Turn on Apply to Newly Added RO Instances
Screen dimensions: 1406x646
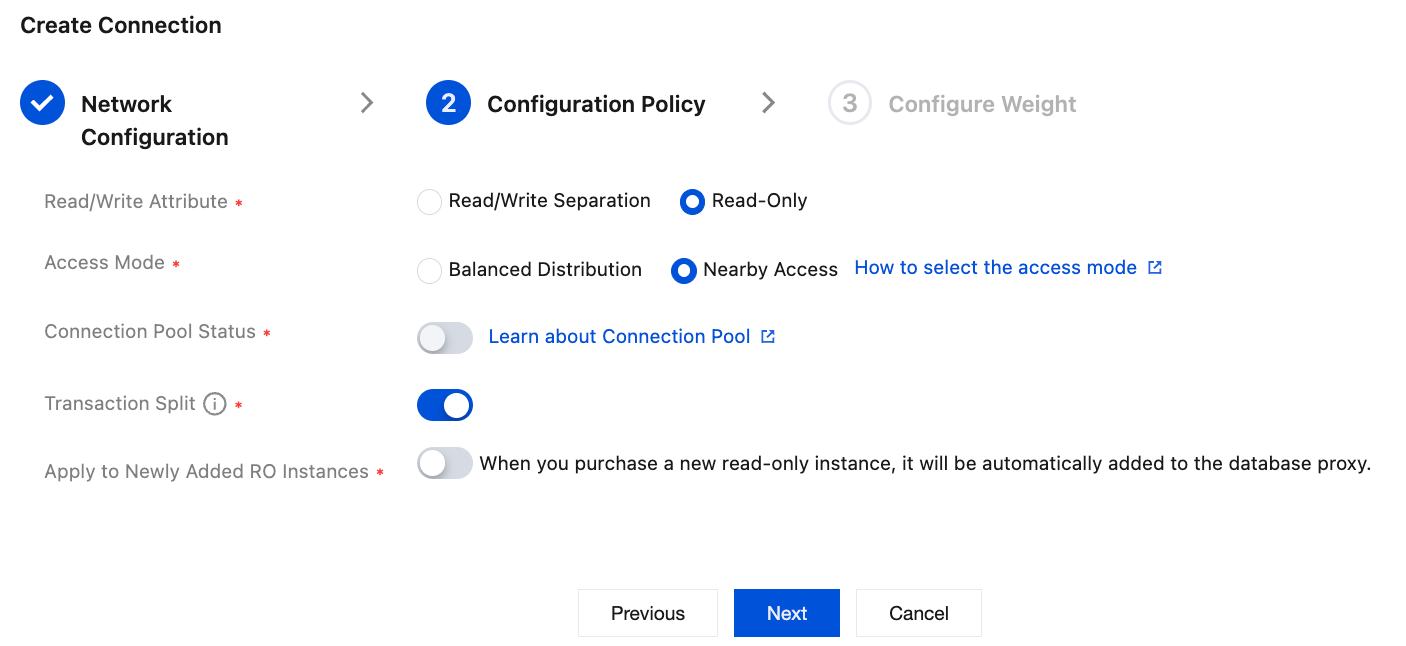click(445, 463)
